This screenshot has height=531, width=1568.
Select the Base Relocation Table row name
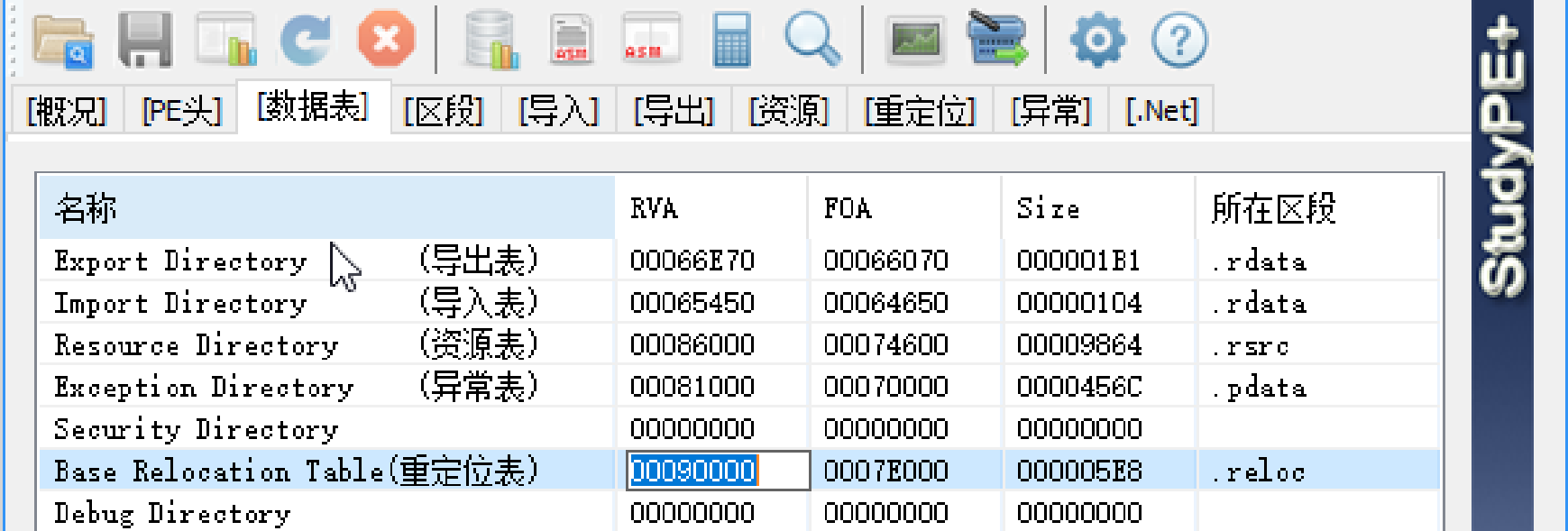(x=297, y=471)
